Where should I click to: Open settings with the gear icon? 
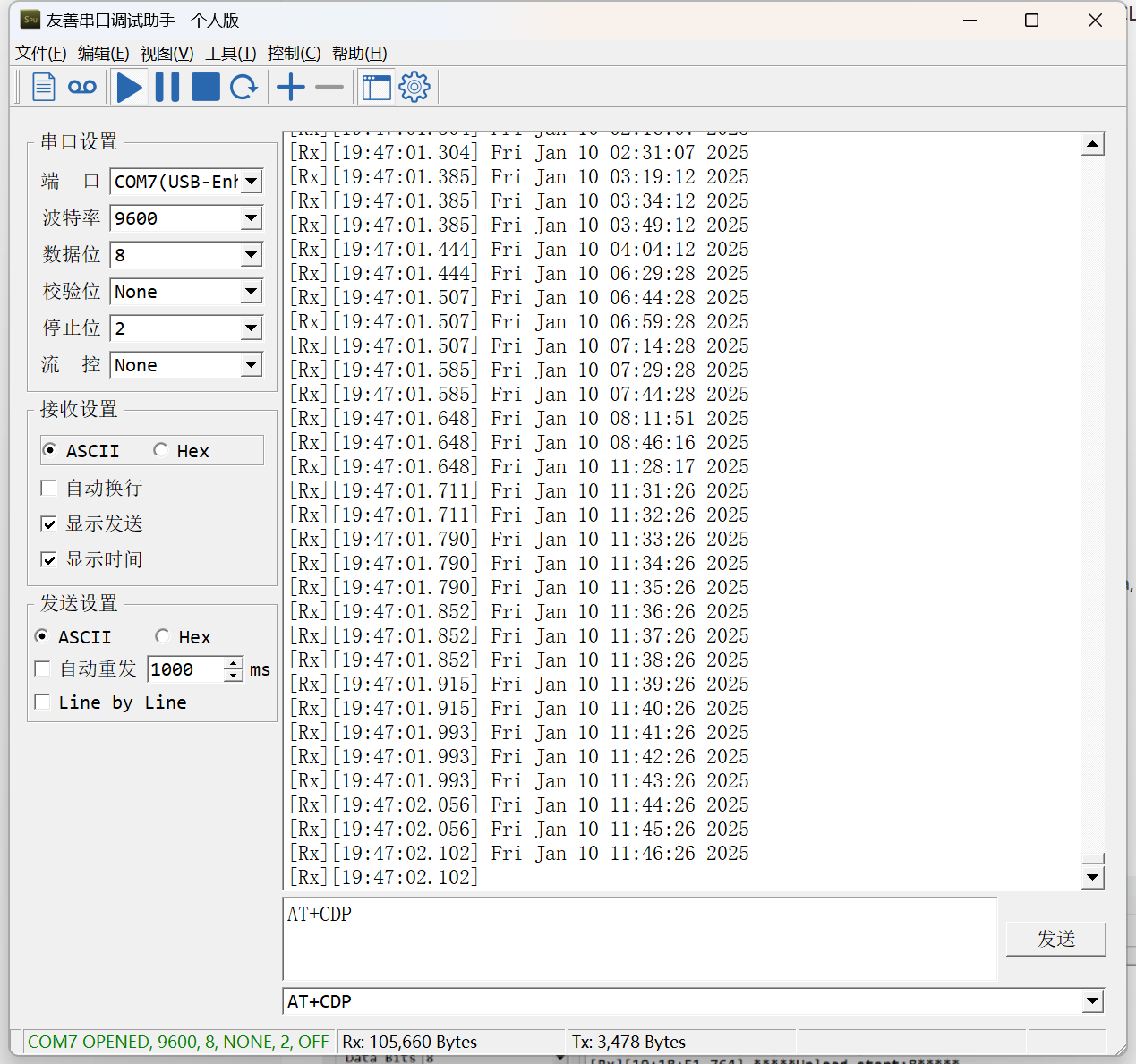[414, 87]
